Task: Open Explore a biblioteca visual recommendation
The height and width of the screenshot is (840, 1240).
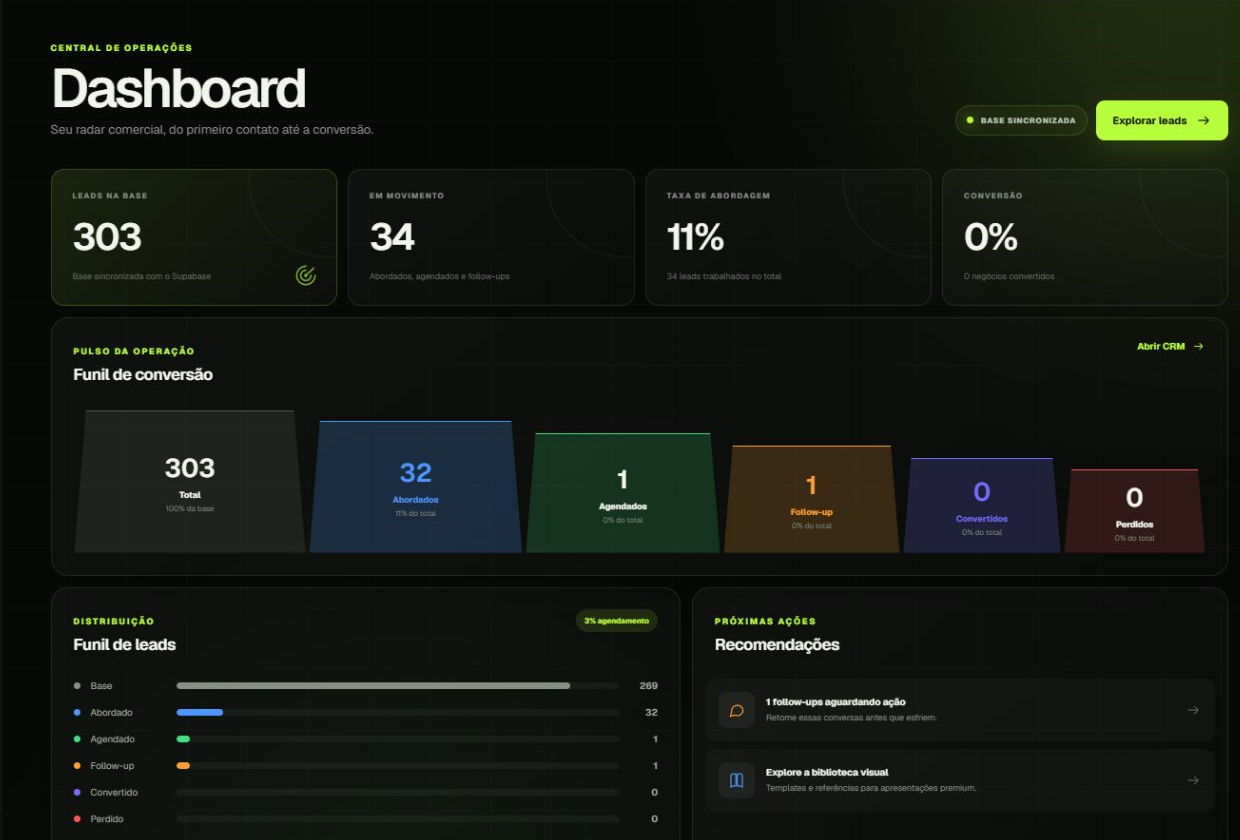Action: click(960, 780)
